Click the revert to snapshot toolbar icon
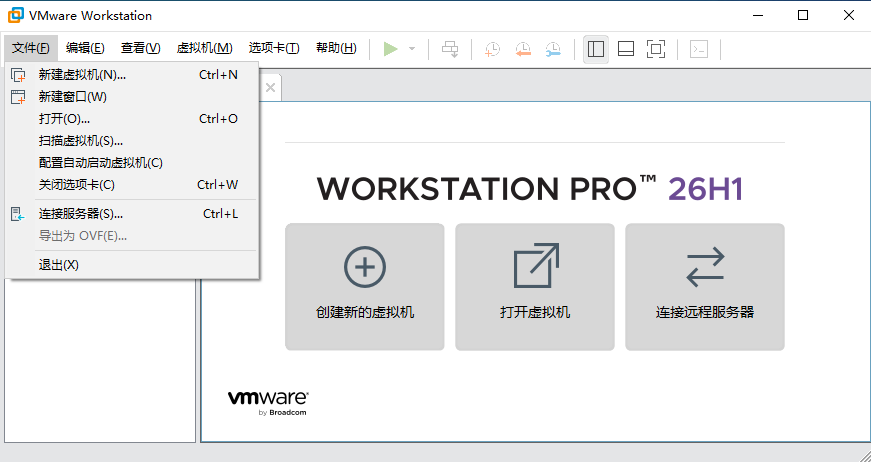This screenshot has height=462, width=871. point(523,49)
